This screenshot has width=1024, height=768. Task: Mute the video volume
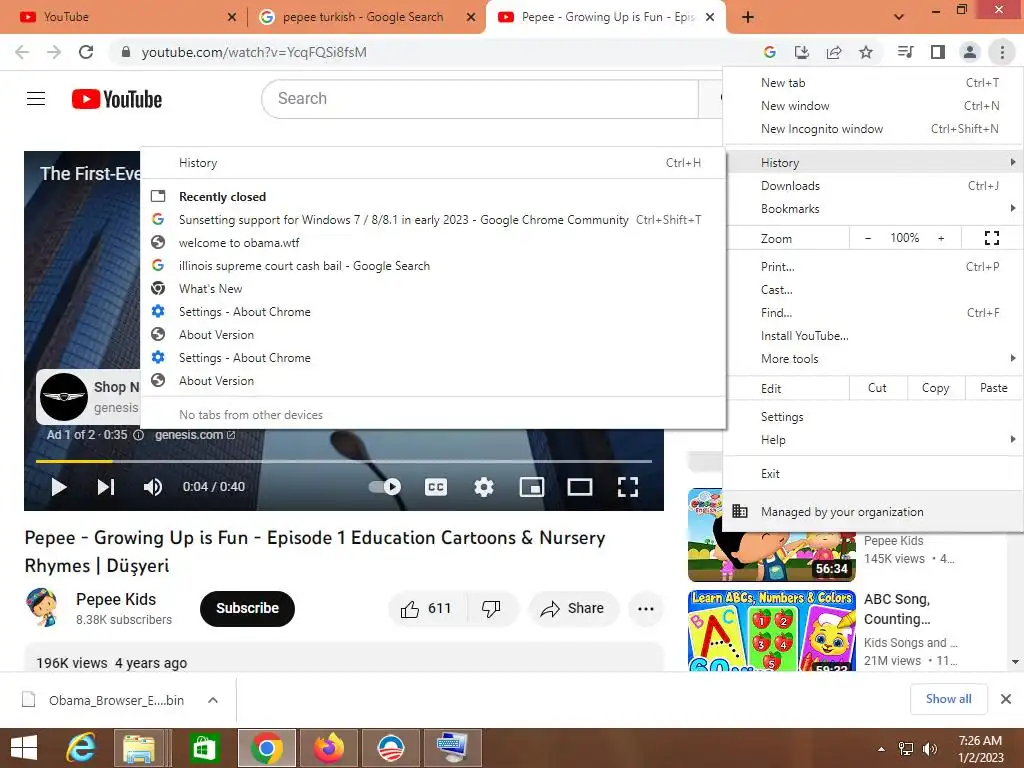pyautogui.click(x=153, y=487)
